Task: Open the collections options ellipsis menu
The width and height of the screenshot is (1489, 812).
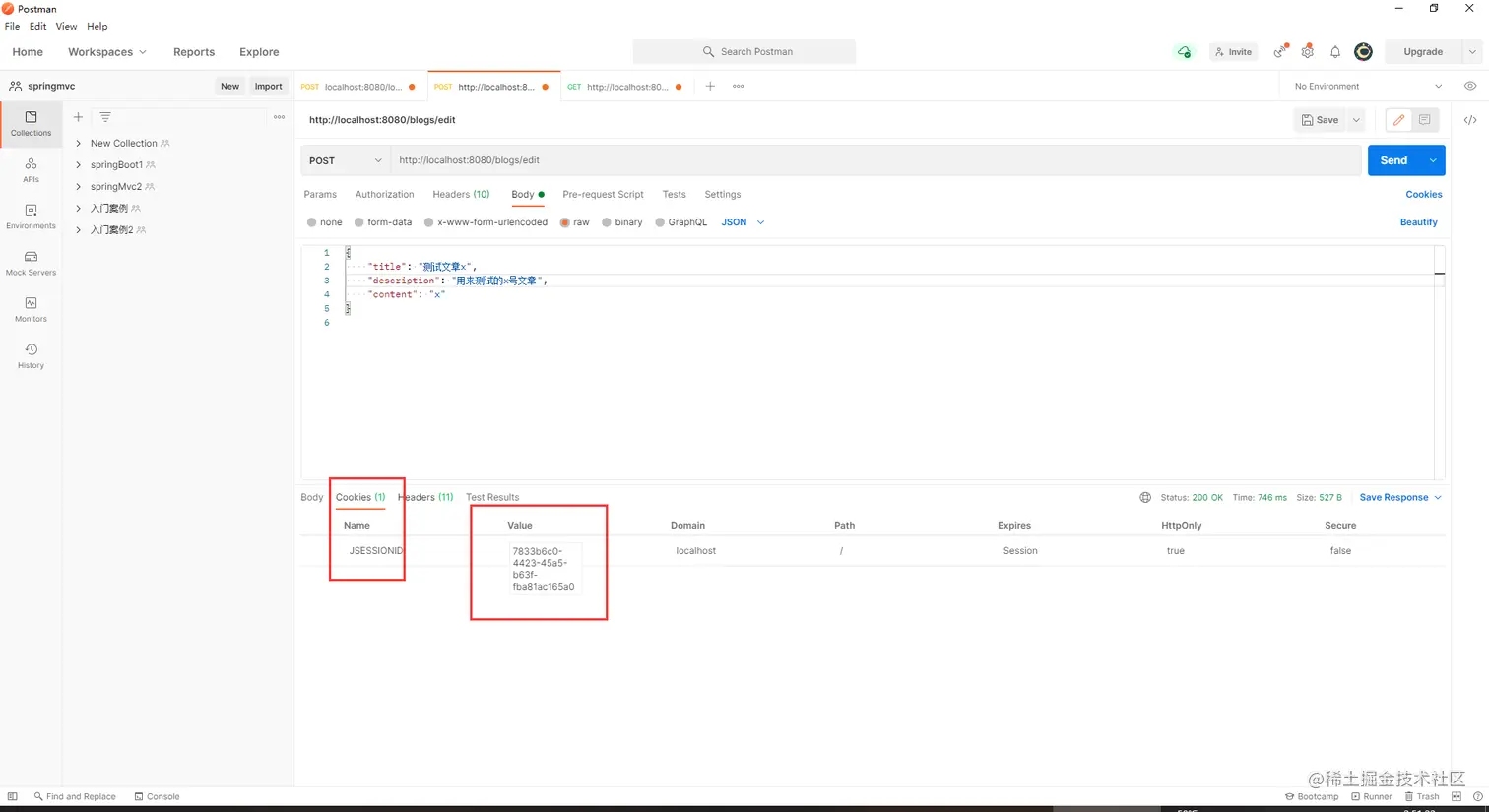Action: (279, 117)
